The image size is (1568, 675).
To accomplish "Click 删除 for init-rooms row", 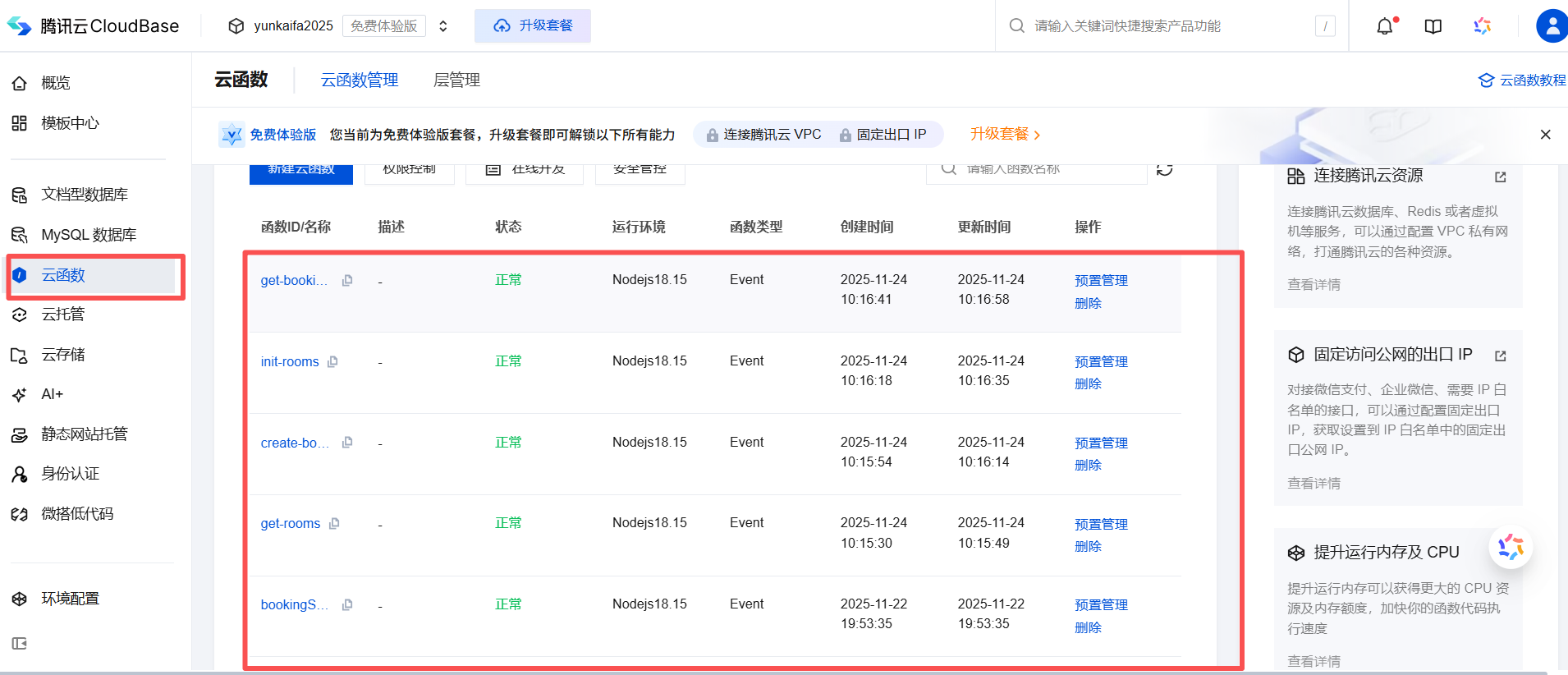I will (1088, 384).
